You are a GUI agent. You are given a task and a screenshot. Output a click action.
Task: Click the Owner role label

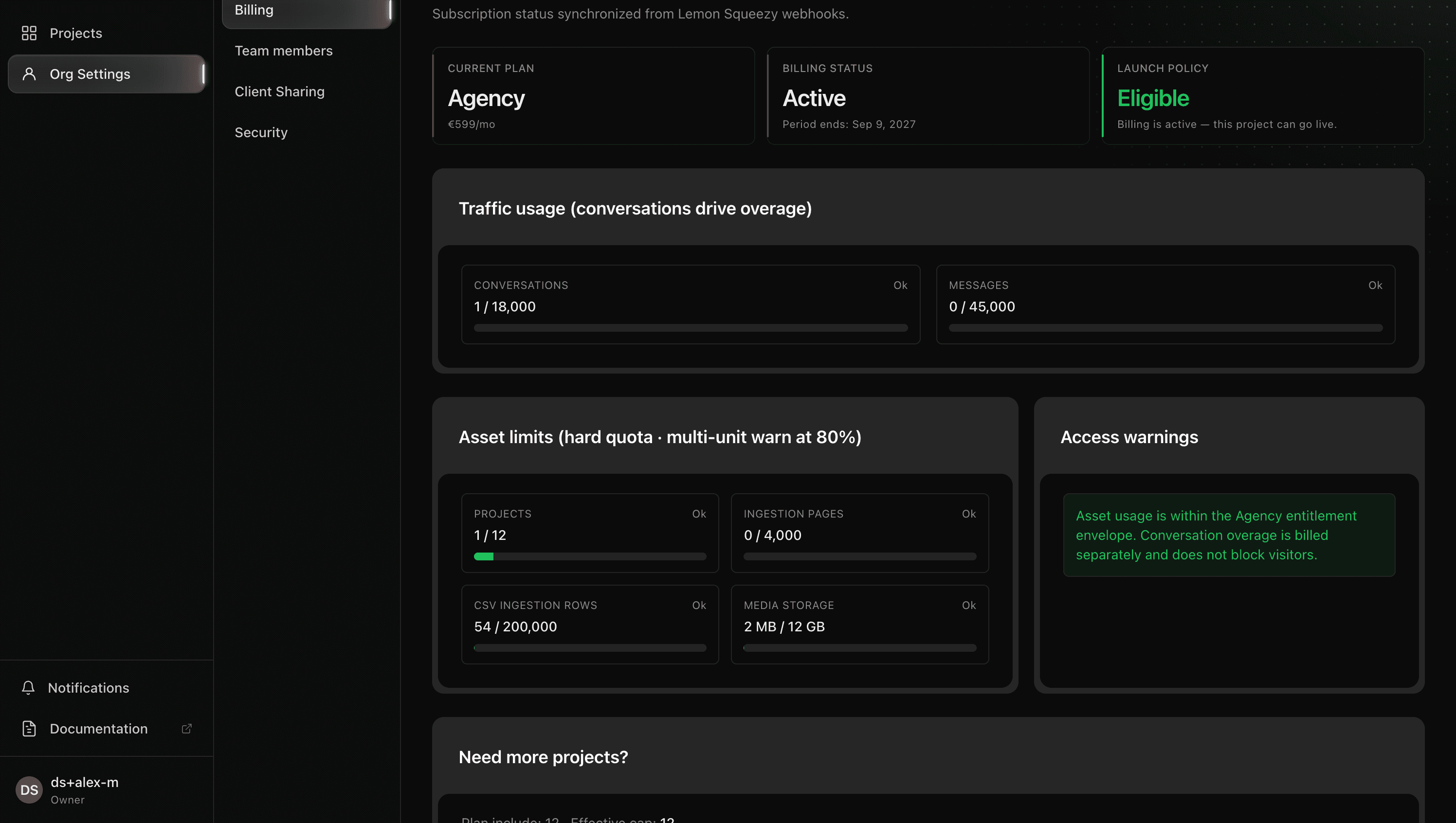pyautogui.click(x=67, y=800)
